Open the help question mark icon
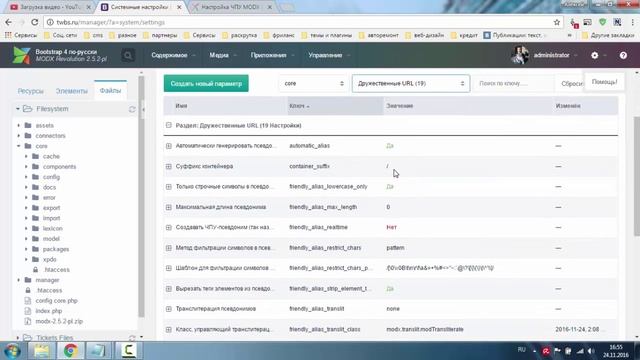The height and width of the screenshot is (360, 640). 623,55
